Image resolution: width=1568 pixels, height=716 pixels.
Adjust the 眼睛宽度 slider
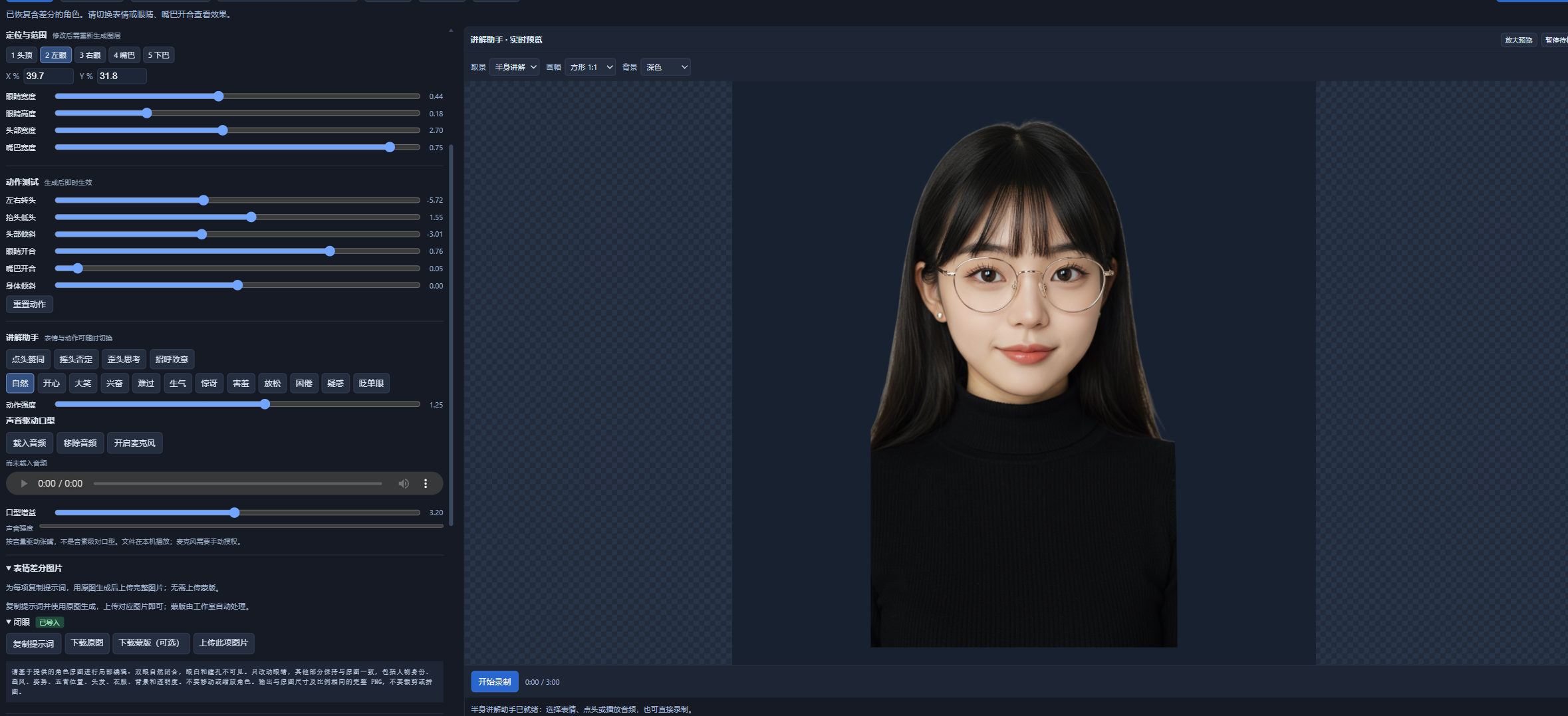237,96
